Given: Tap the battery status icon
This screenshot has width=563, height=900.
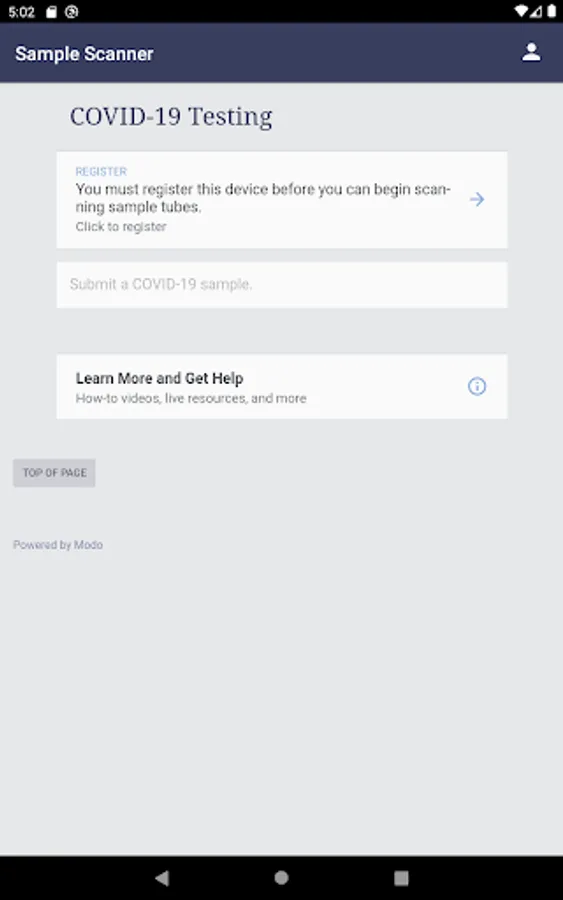Looking at the screenshot, I should point(552,11).
